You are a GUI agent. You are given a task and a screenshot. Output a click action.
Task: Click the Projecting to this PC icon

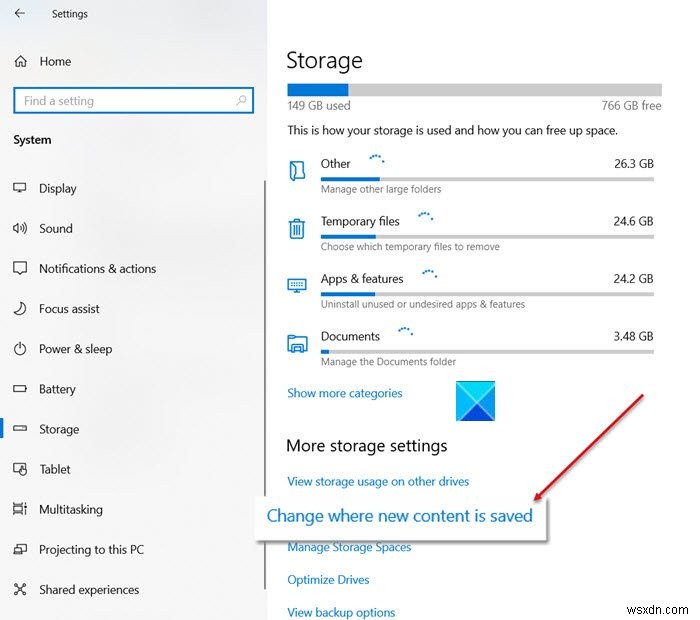pos(20,549)
